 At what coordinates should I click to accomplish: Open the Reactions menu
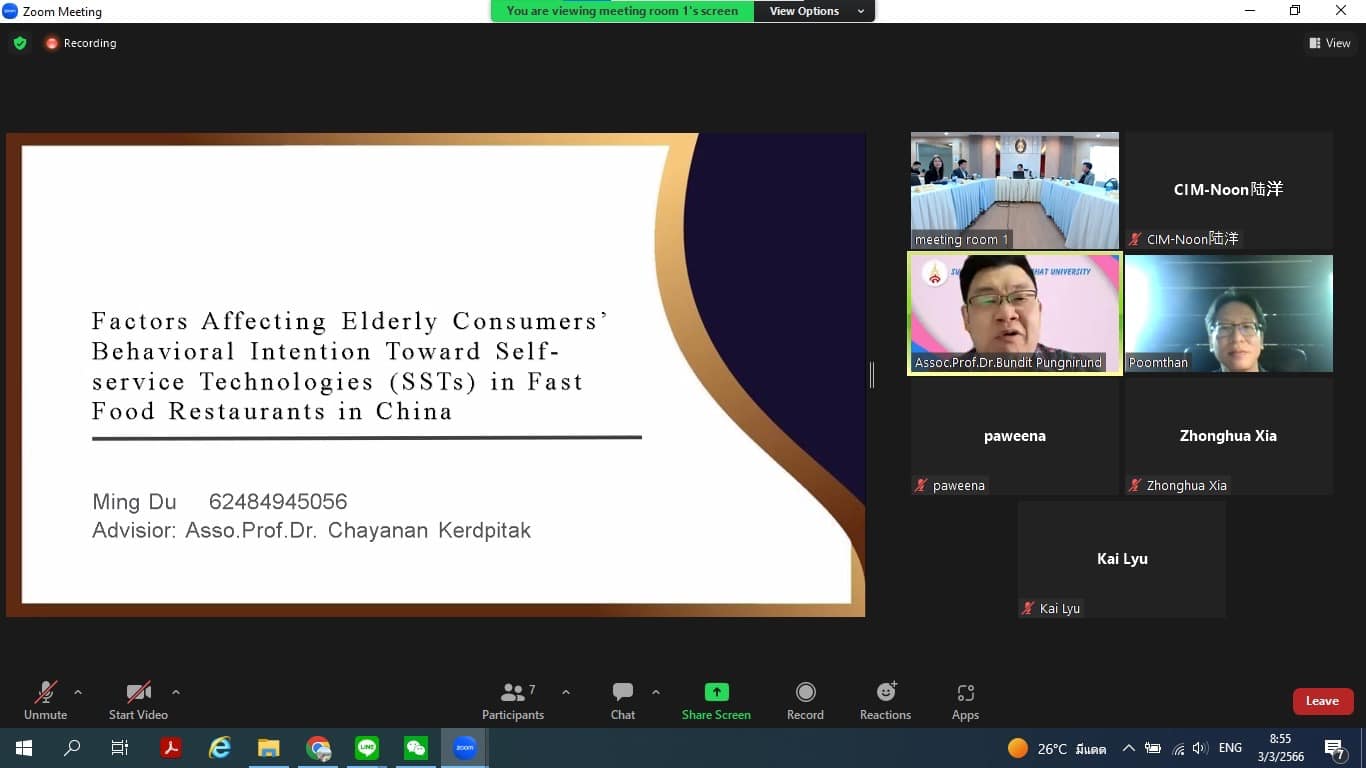pos(885,700)
